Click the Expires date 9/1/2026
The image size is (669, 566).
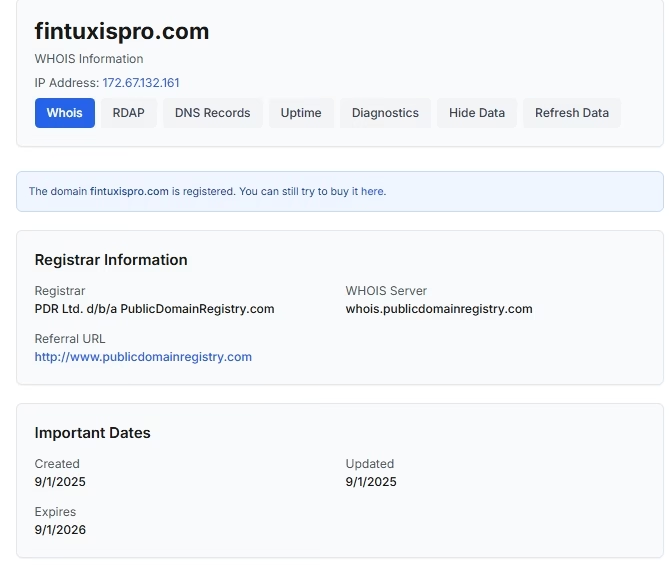[60, 530]
